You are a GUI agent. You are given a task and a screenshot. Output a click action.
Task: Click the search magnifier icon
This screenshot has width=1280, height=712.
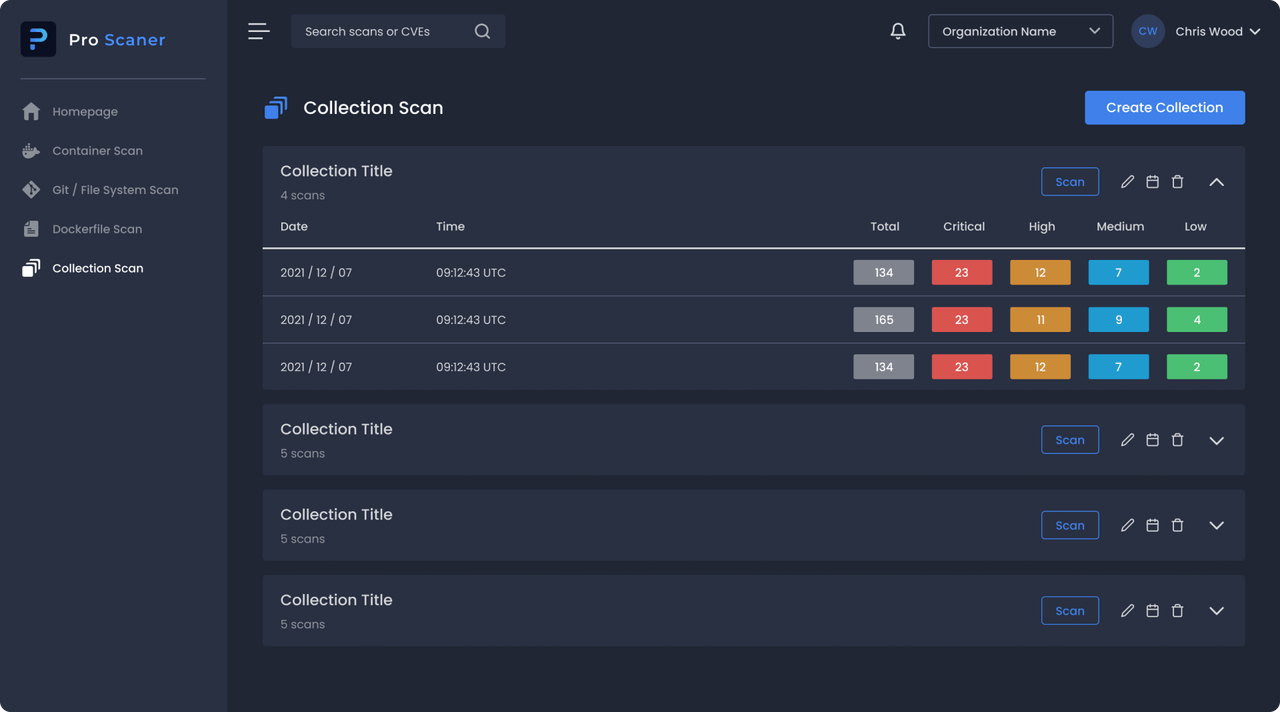point(482,31)
